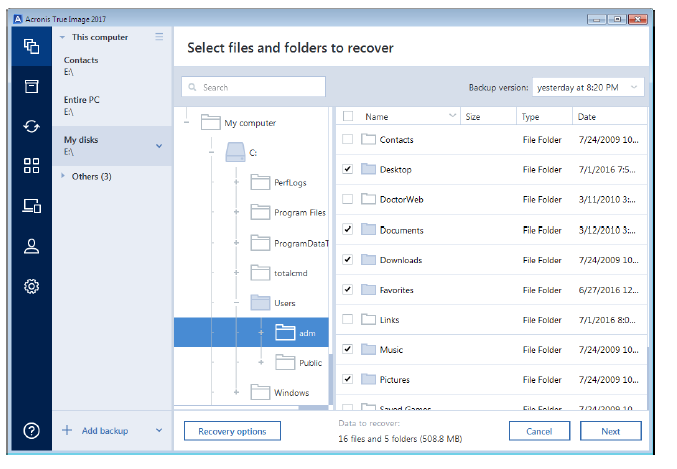Click the DoctorWeb folder icon in file list
Viewport: 677px width, 469px height.
pyautogui.click(x=368, y=199)
